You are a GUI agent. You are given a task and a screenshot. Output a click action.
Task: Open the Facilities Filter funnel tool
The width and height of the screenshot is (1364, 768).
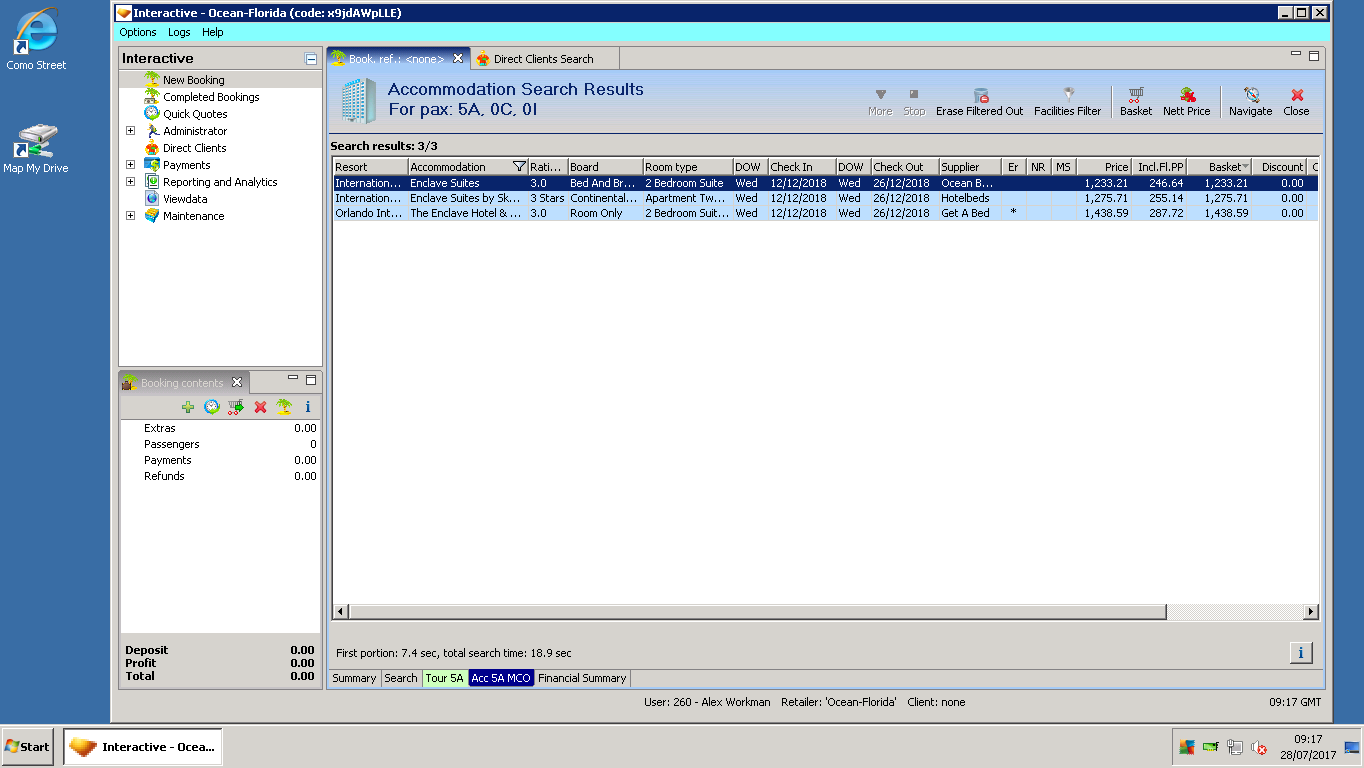point(1067,101)
